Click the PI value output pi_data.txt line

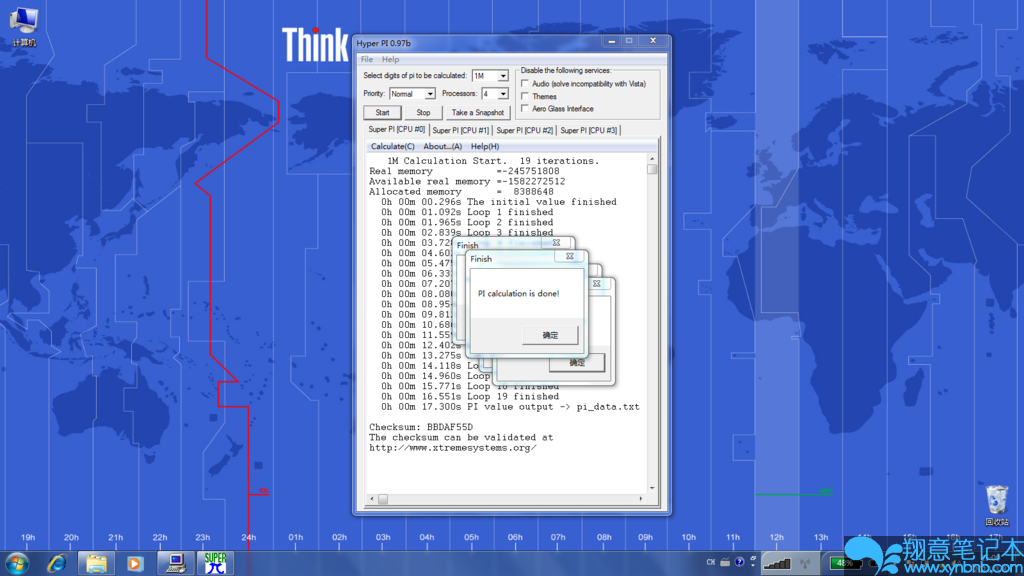pyautogui.click(x=511, y=407)
